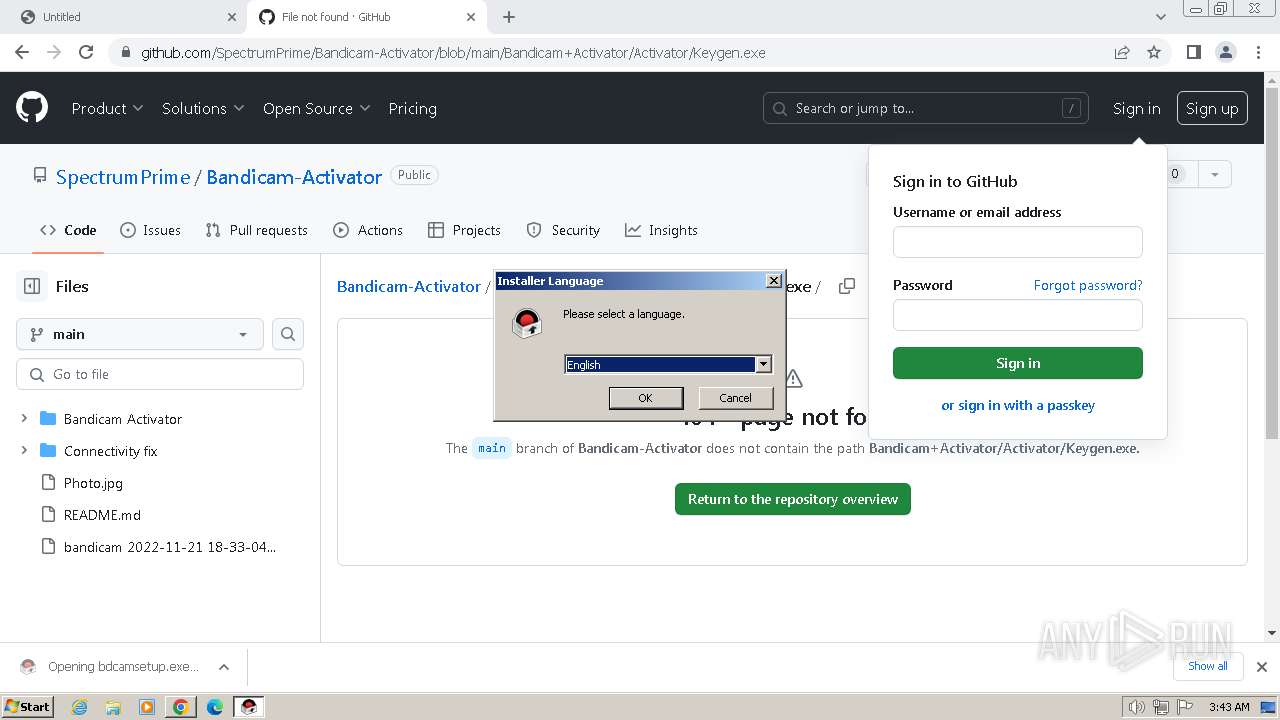
Task: Close the Installer Language dialog
Action: 774,281
